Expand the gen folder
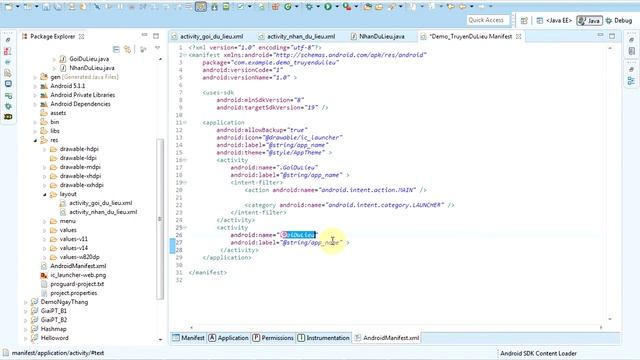640x360 pixels. point(35,77)
